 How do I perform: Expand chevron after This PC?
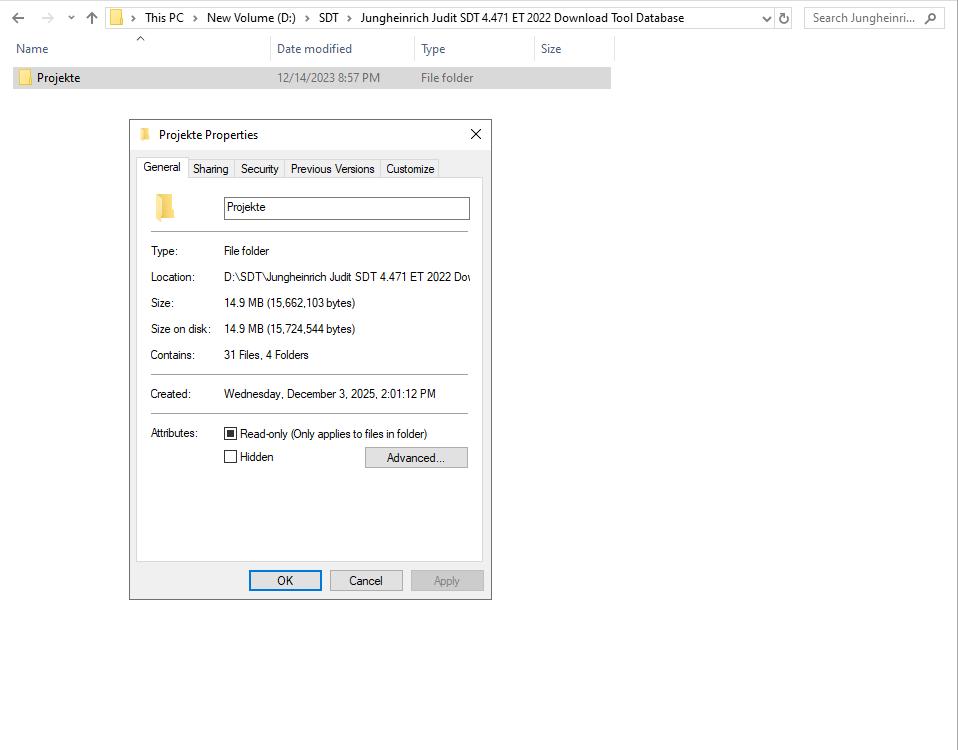(x=195, y=18)
